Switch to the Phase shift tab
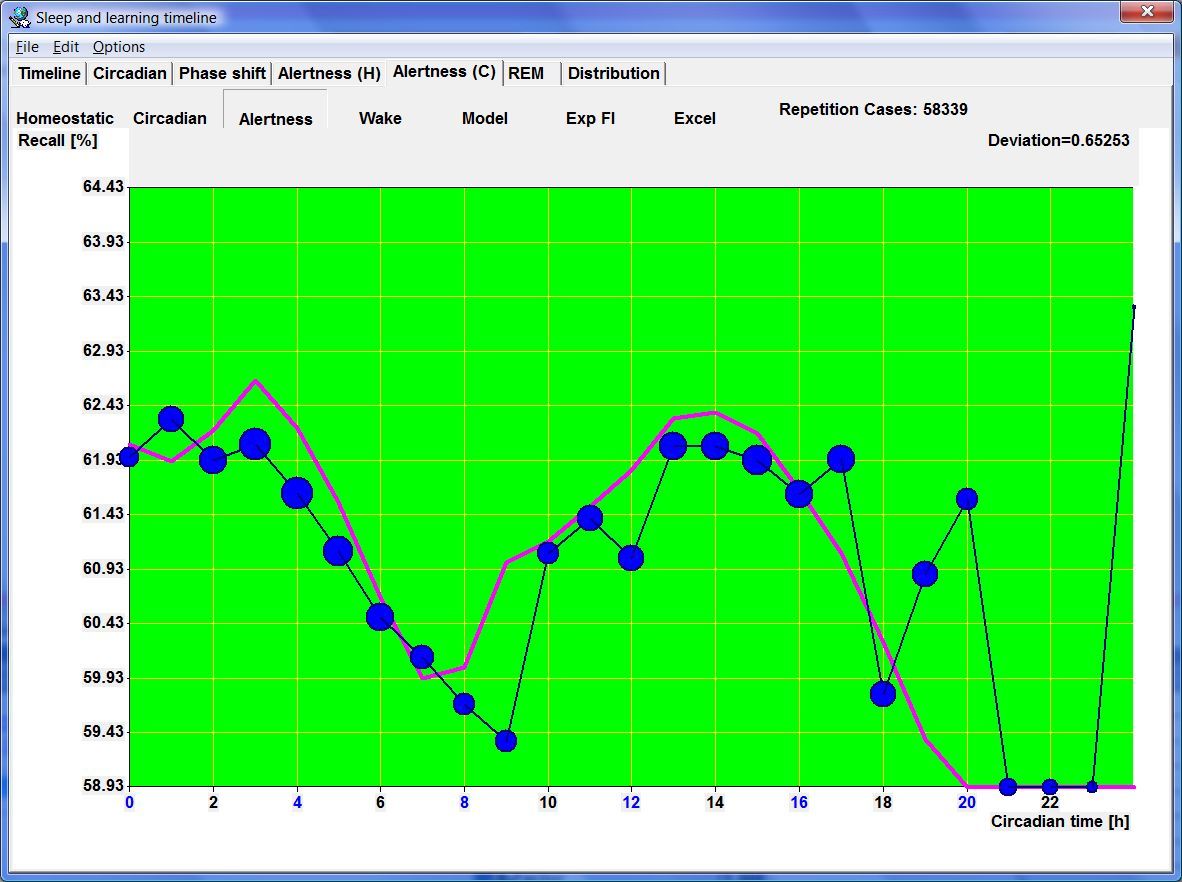Image resolution: width=1182 pixels, height=882 pixels. point(222,73)
